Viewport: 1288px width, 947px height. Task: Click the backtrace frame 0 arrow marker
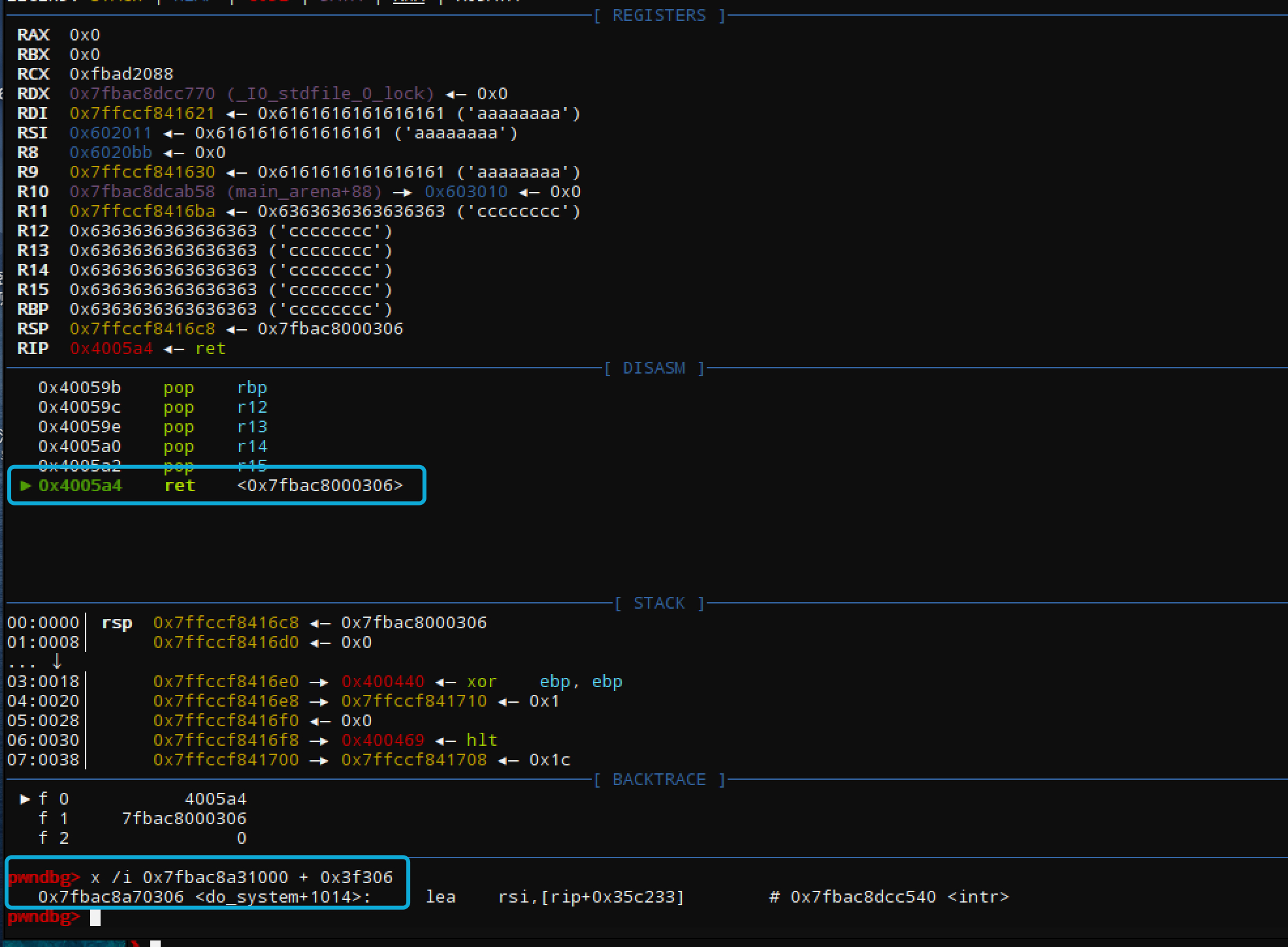tap(25, 799)
